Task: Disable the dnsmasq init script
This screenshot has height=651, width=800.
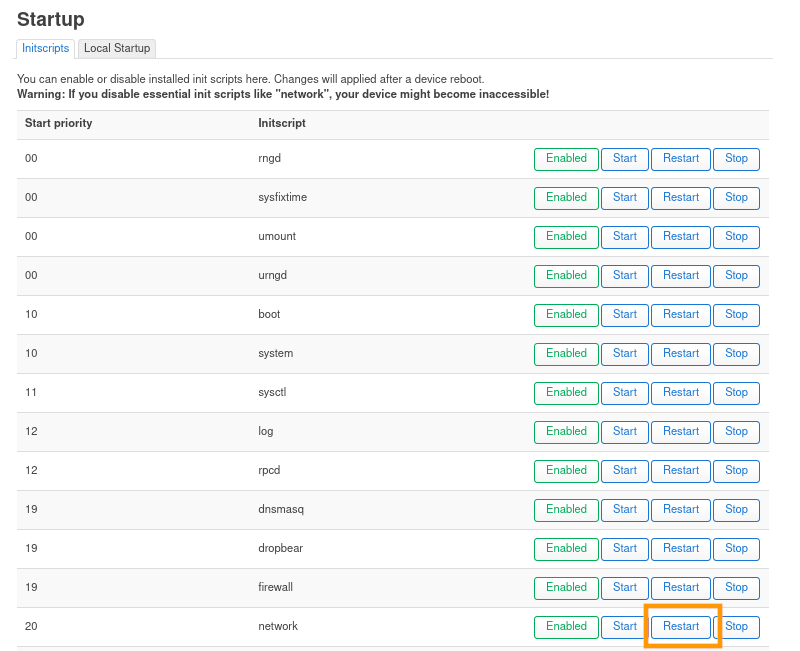Action: point(566,510)
